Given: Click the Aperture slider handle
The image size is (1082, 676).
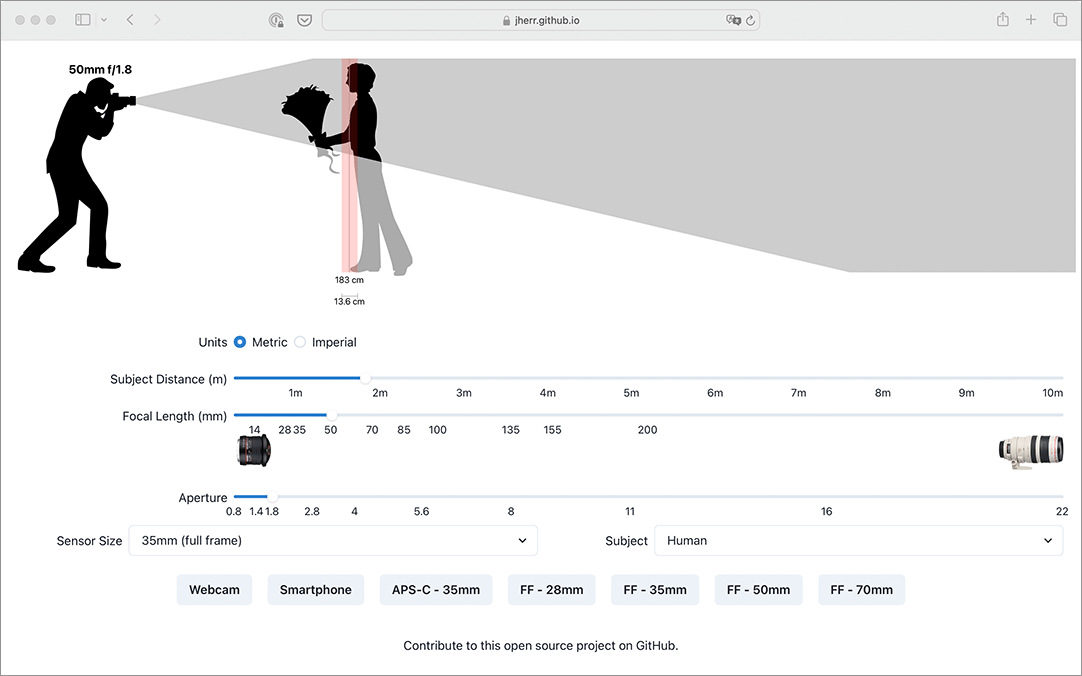Looking at the screenshot, I should tap(272, 497).
